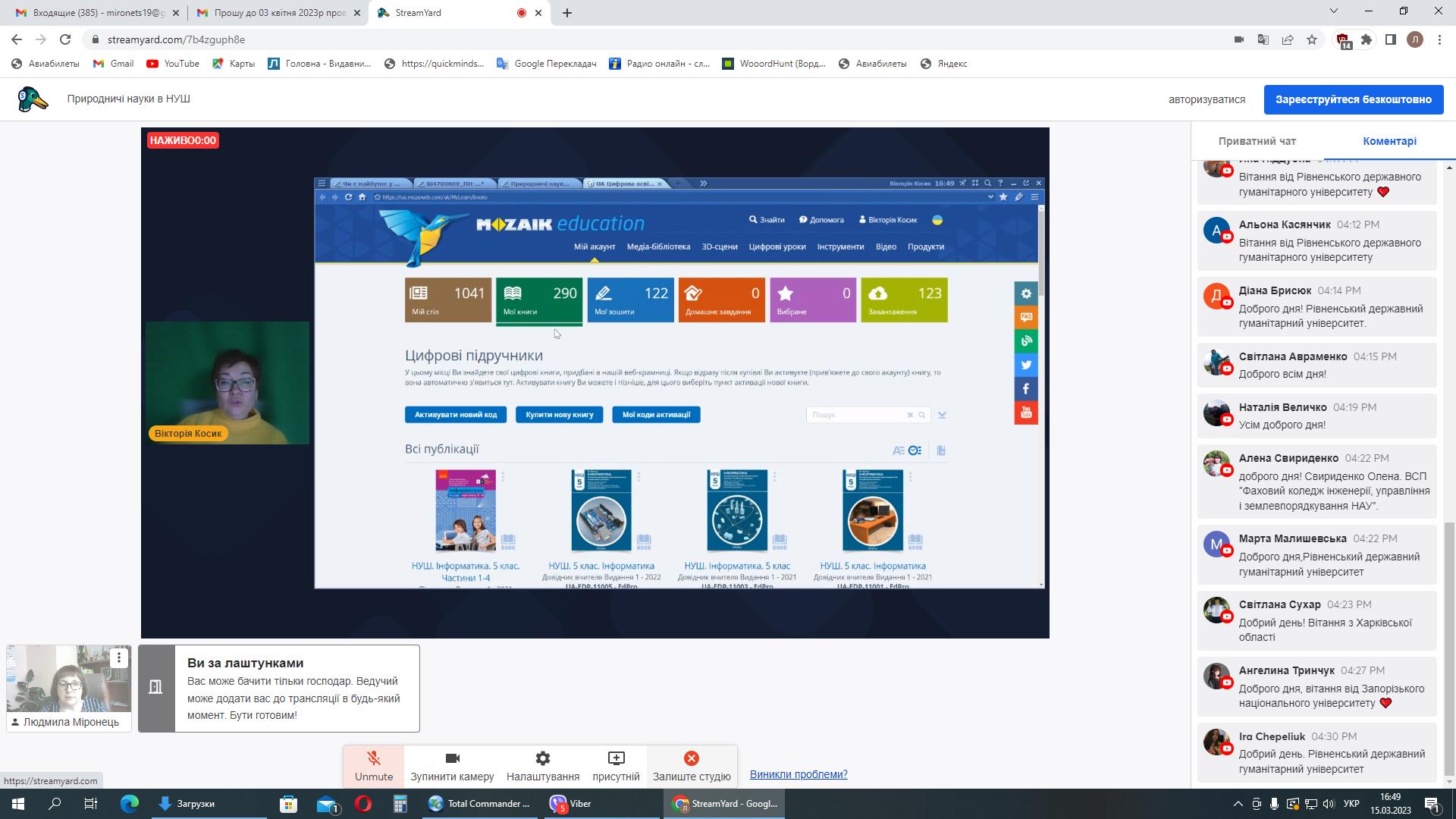Open Налаштування settings gear
The width and height of the screenshot is (1456, 819).
(543, 766)
